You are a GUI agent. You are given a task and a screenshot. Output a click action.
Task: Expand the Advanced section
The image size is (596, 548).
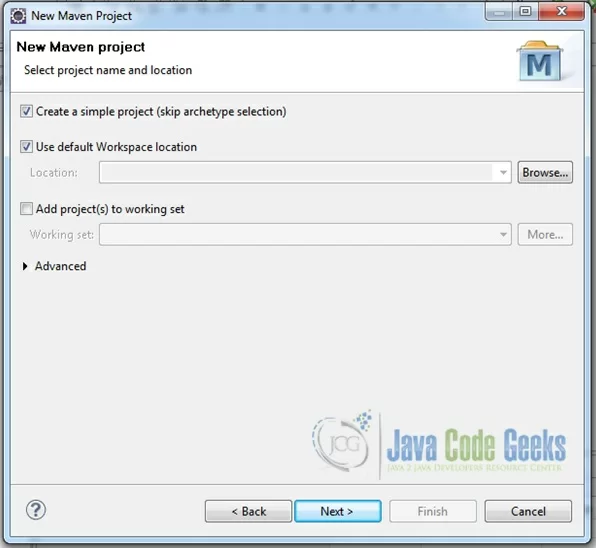point(25,266)
